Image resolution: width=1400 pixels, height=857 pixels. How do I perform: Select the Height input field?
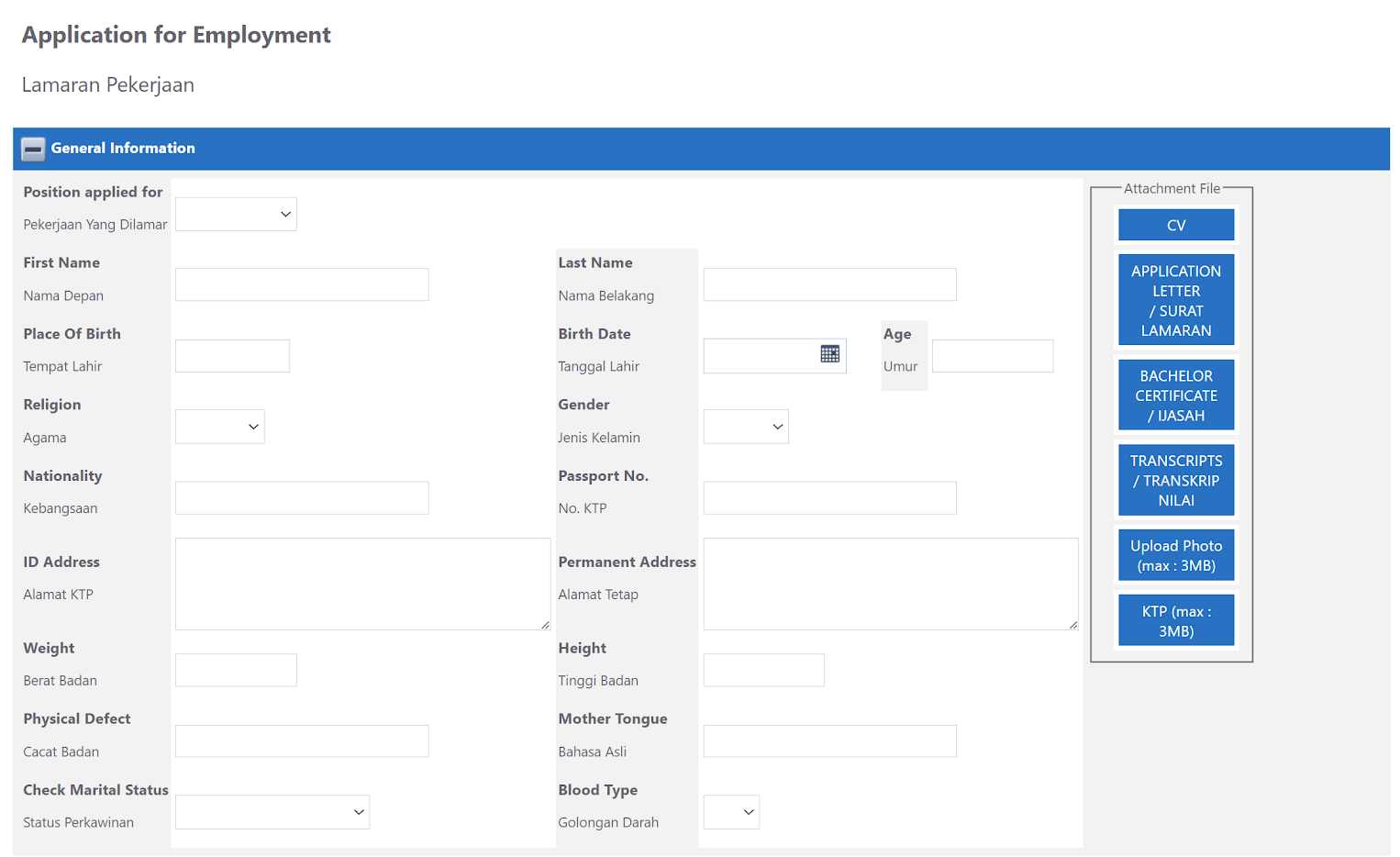coord(763,670)
